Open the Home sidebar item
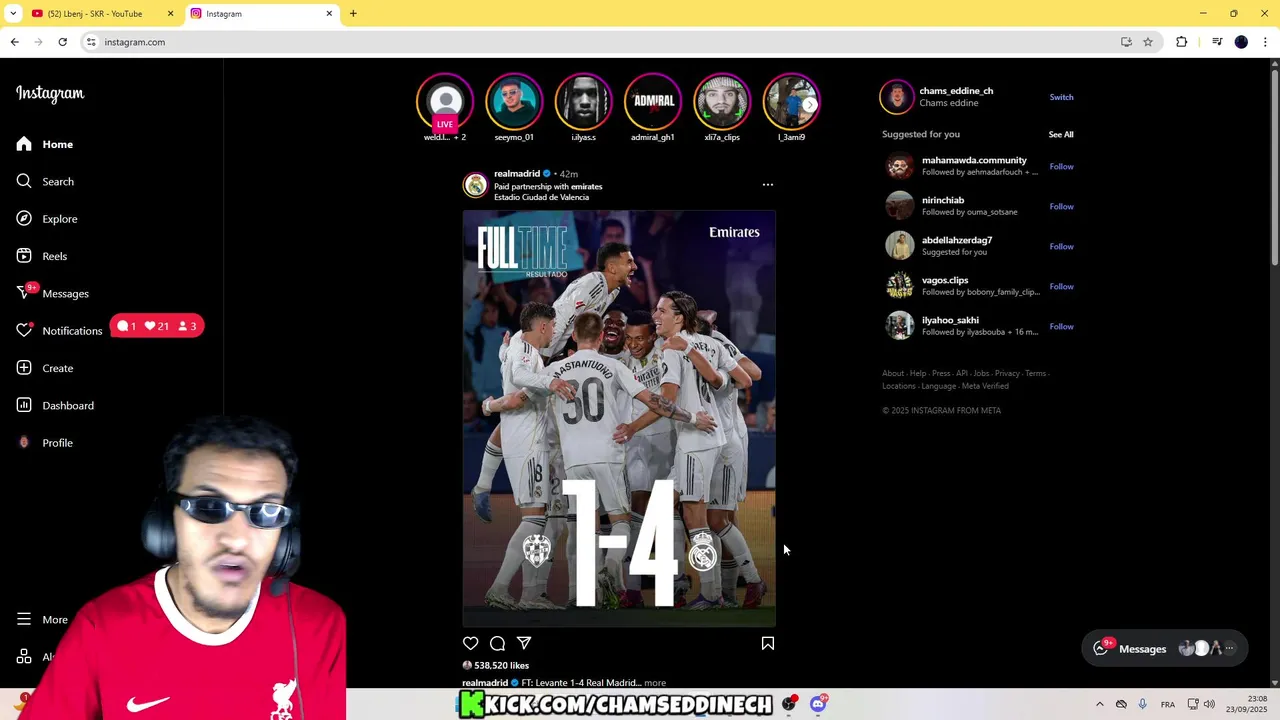Screen dimensions: 1280x720 45,144
